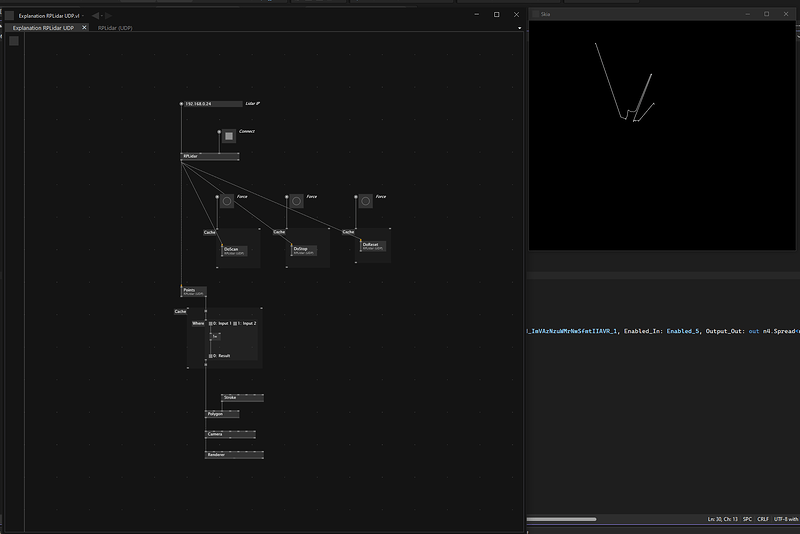800x534 pixels.
Task: Click the Output_Out parameter in code editor
Action: click(725, 331)
